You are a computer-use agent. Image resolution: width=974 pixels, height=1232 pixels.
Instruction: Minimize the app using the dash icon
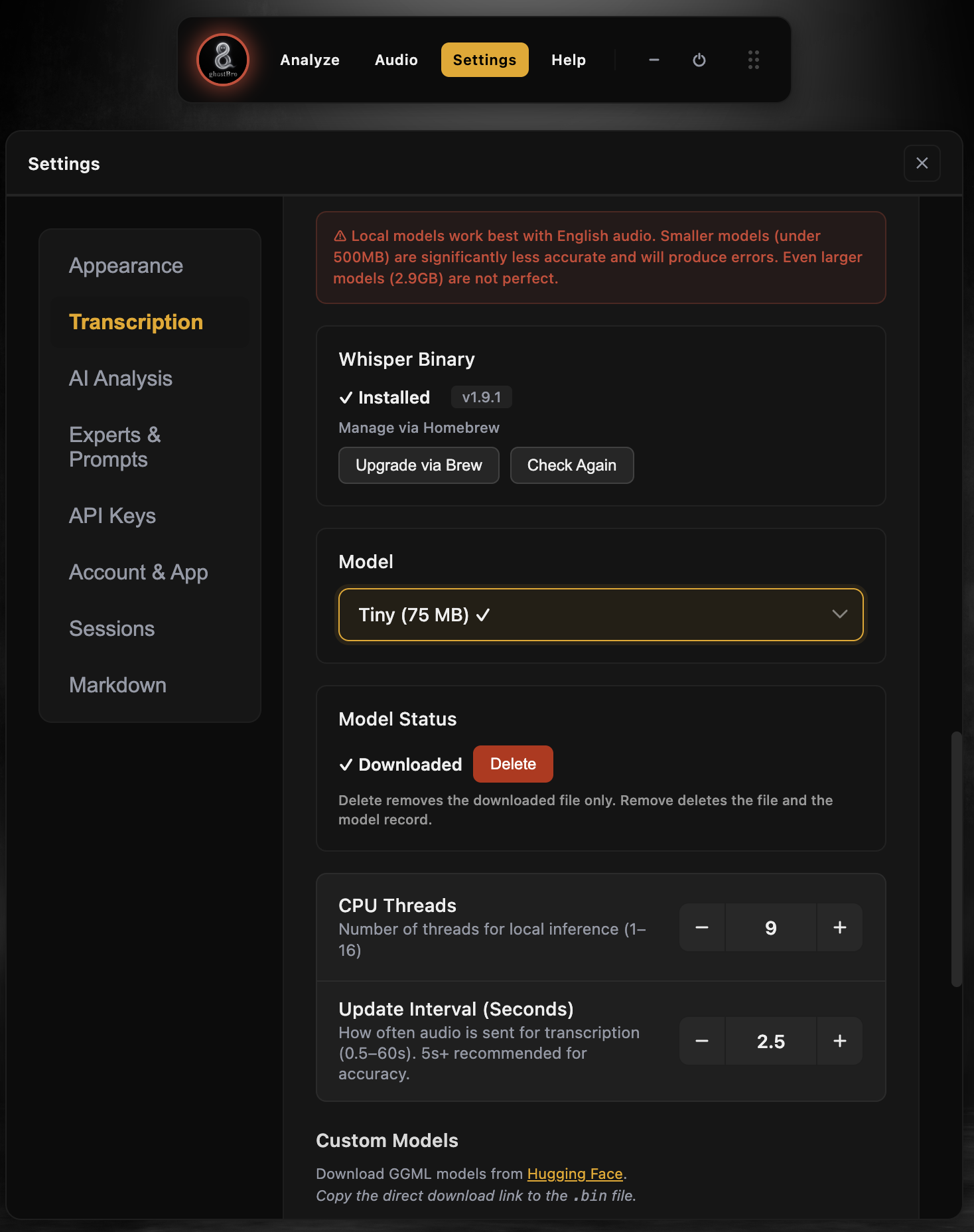point(654,60)
